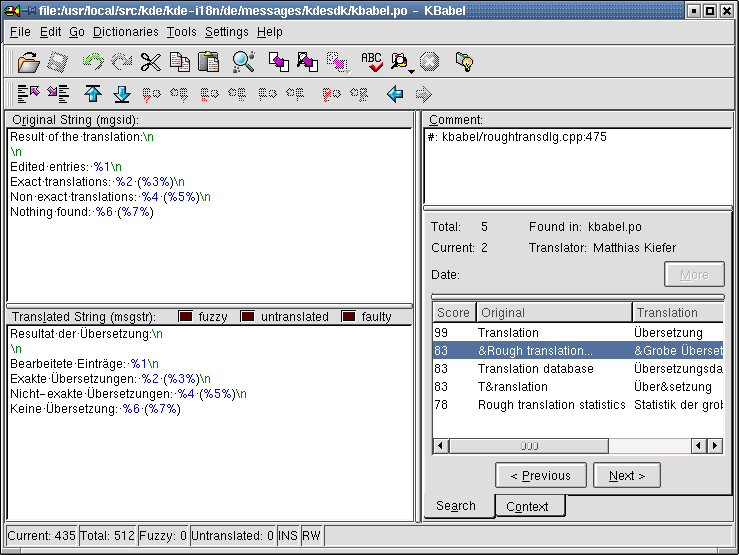This screenshot has width=739, height=555.
Task: Click the Next > button
Action: 627,475
